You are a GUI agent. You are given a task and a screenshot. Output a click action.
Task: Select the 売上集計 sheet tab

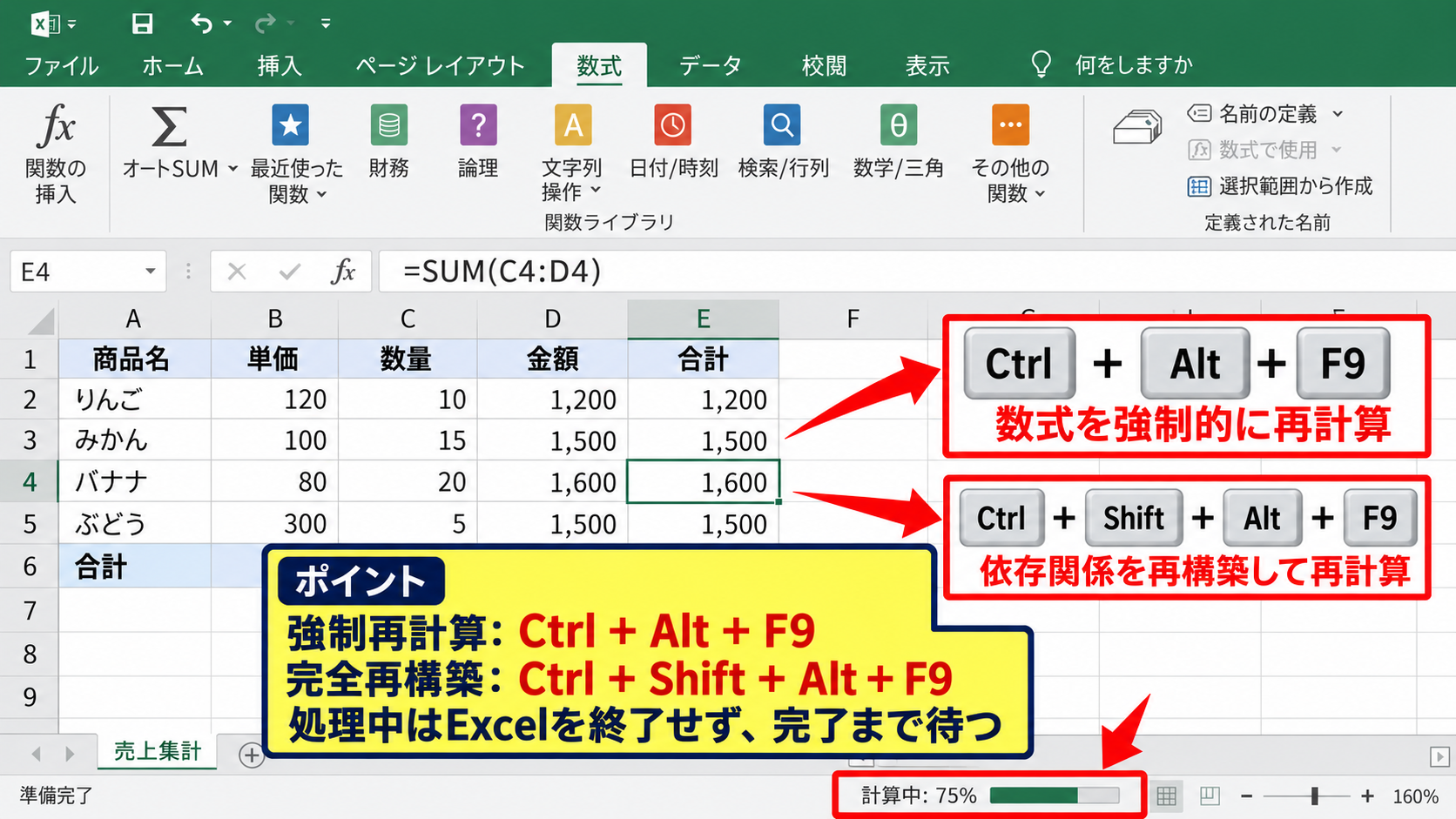[158, 751]
